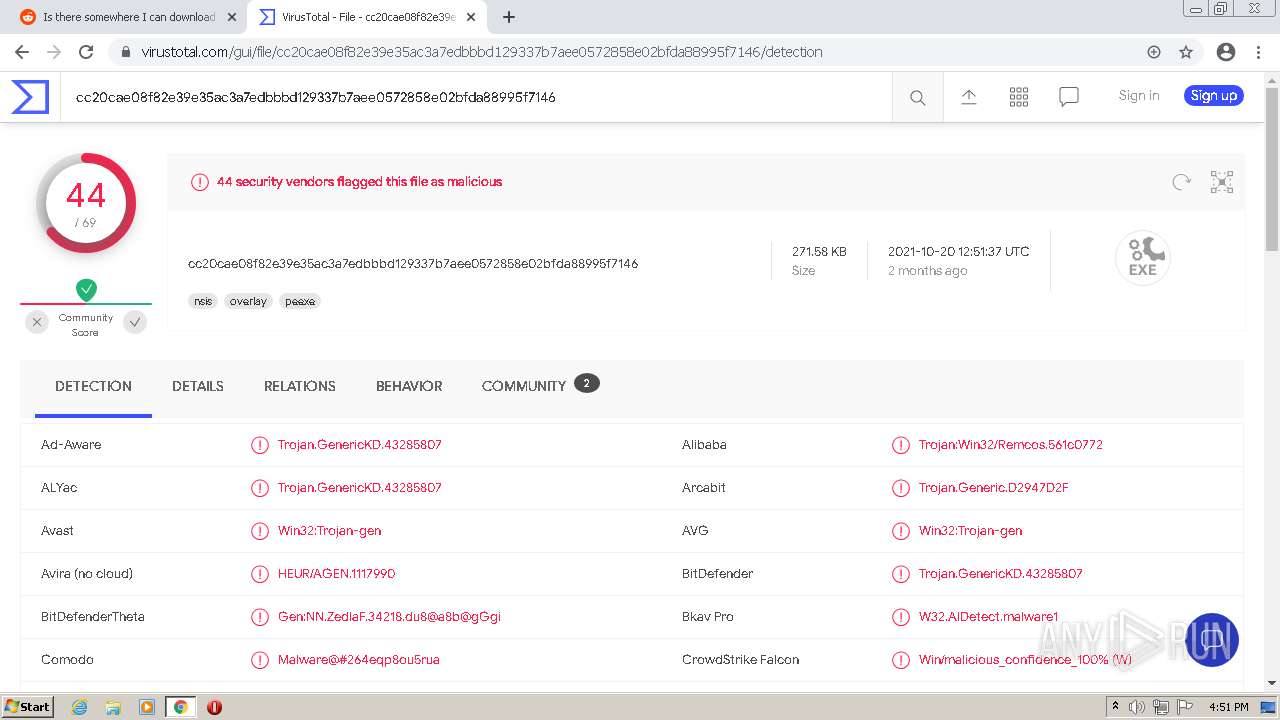Viewport: 1280px width, 720px height.
Task: Click the overlay tag
Action: pos(248,301)
